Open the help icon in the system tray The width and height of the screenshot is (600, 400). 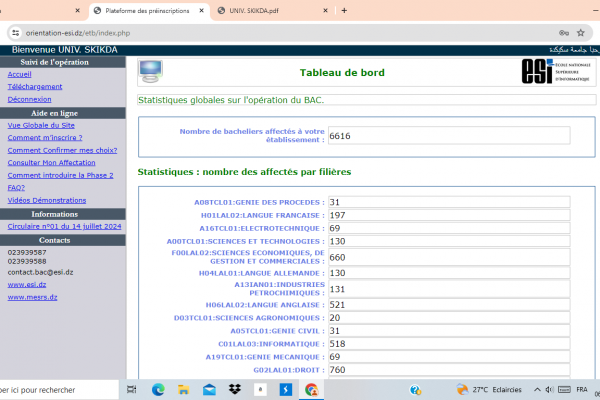click(x=415, y=390)
